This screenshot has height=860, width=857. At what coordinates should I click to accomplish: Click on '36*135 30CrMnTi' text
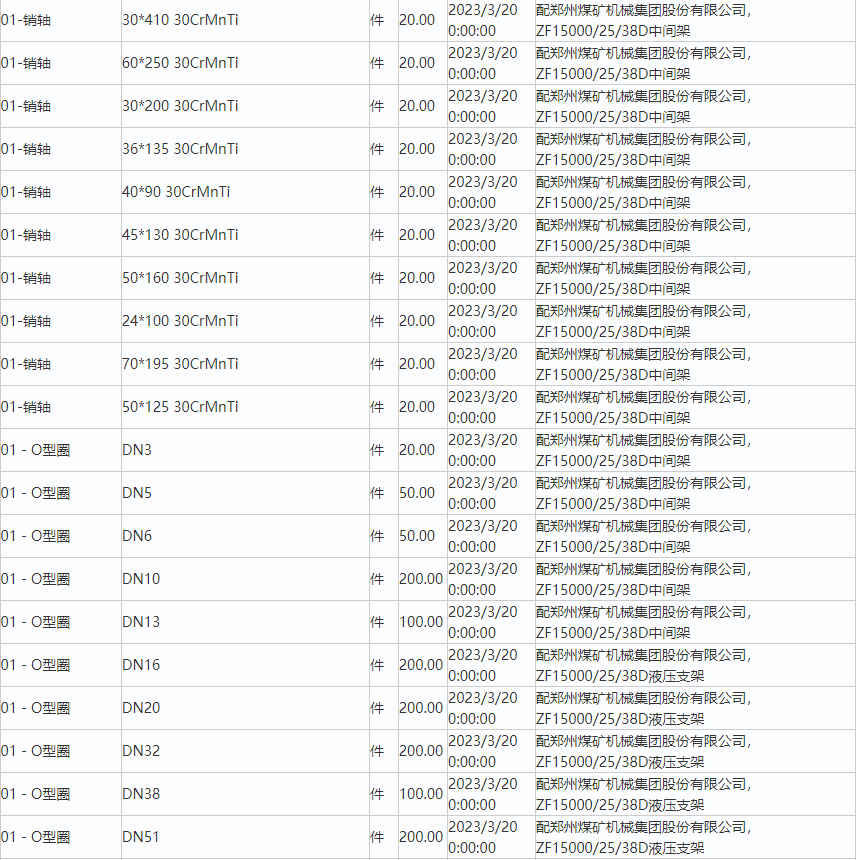click(180, 149)
